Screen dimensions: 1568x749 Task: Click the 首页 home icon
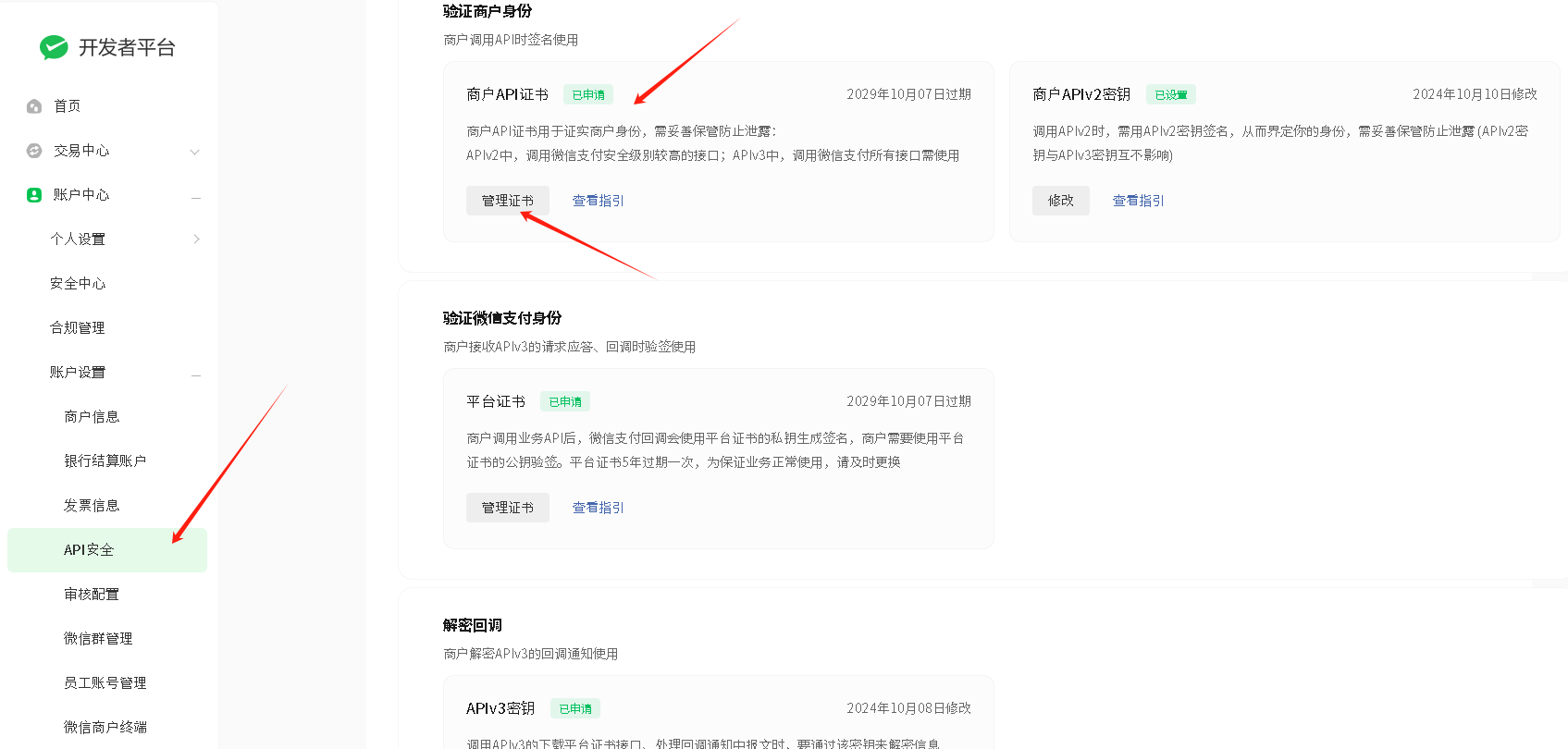(x=34, y=106)
